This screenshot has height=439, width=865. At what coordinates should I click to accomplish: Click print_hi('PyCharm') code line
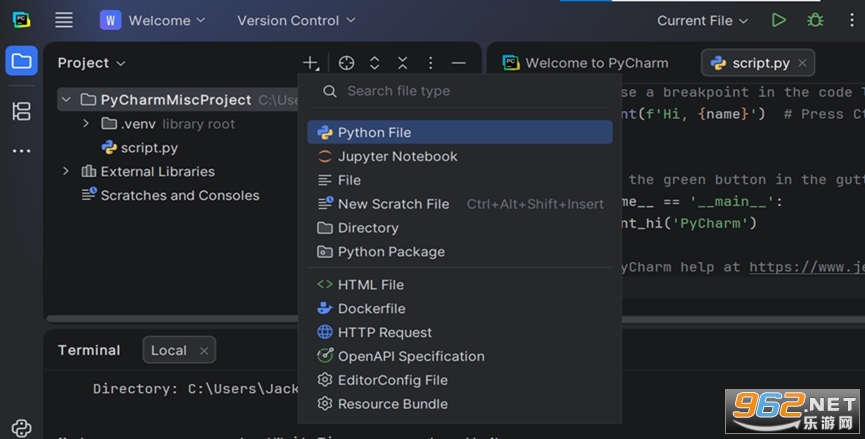[689, 223]
